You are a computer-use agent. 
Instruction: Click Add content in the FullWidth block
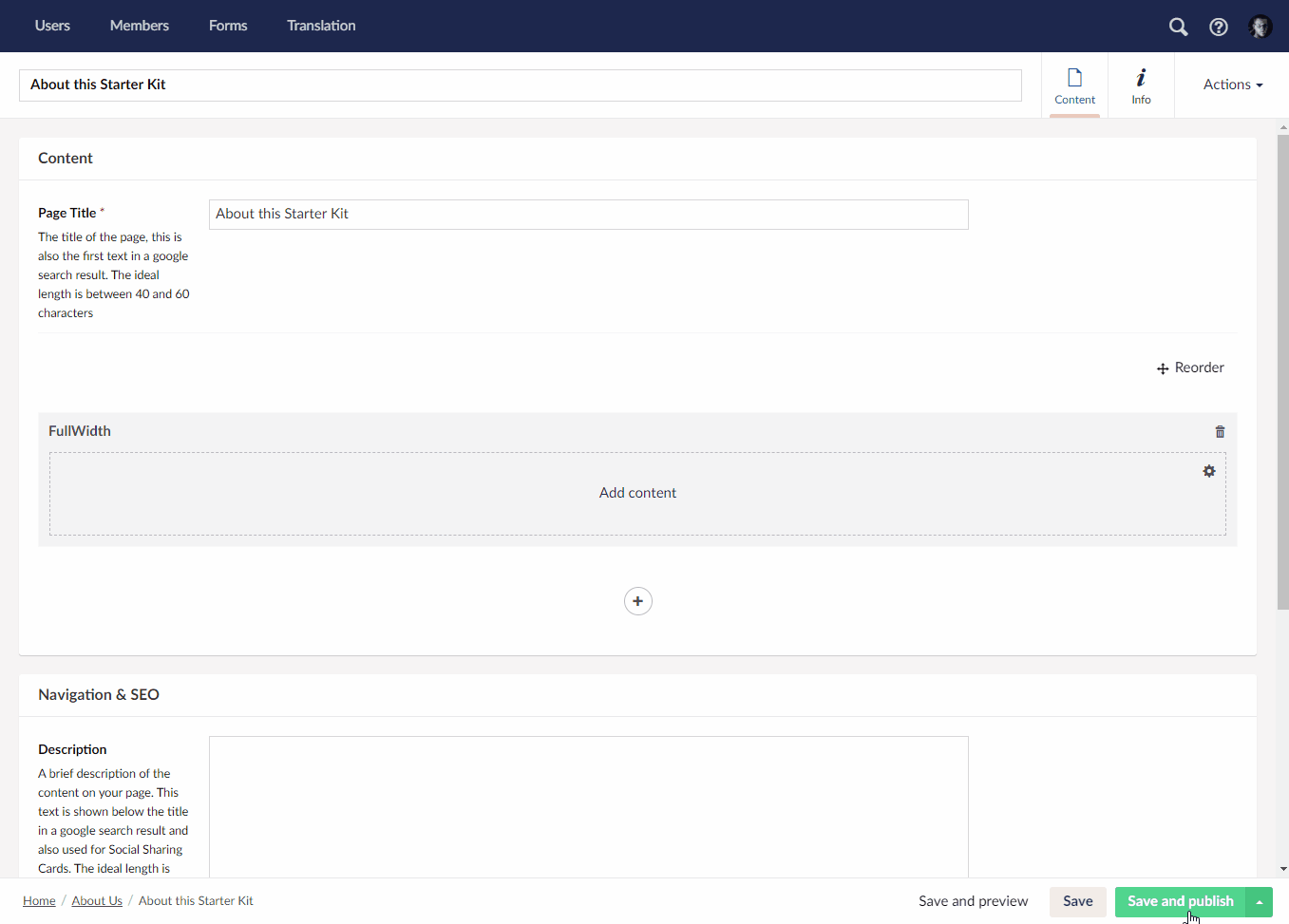(637, 493)
